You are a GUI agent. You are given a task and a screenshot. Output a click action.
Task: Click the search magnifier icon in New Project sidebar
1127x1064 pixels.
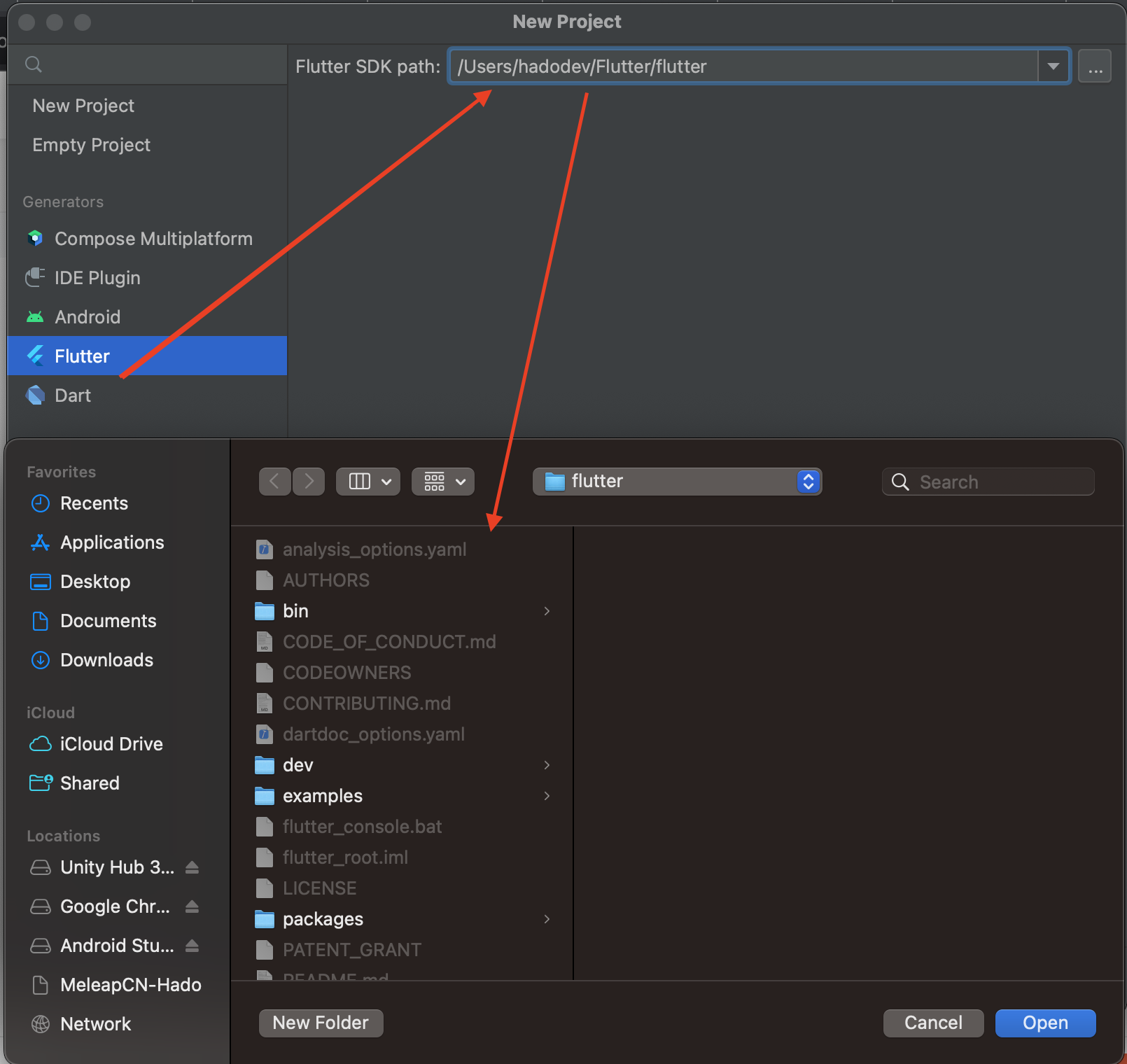pos(34,64)
